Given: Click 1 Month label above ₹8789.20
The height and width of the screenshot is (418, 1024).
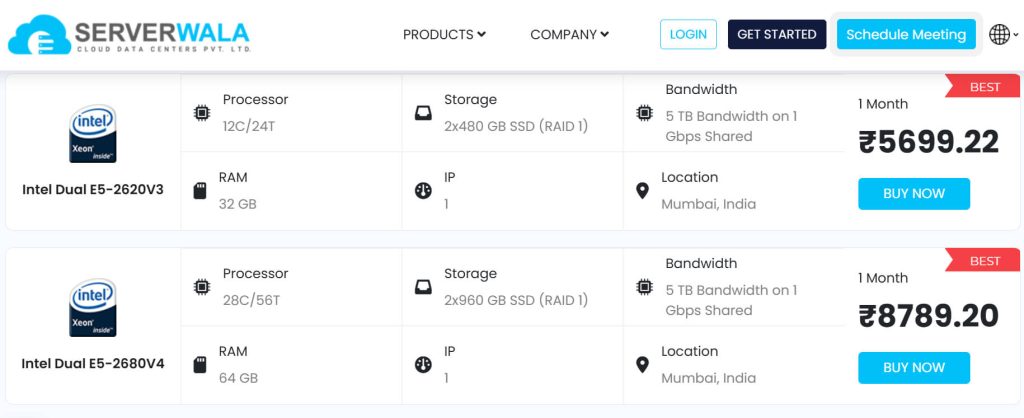Looking at the screenshot, I should [x=883, y=278].
